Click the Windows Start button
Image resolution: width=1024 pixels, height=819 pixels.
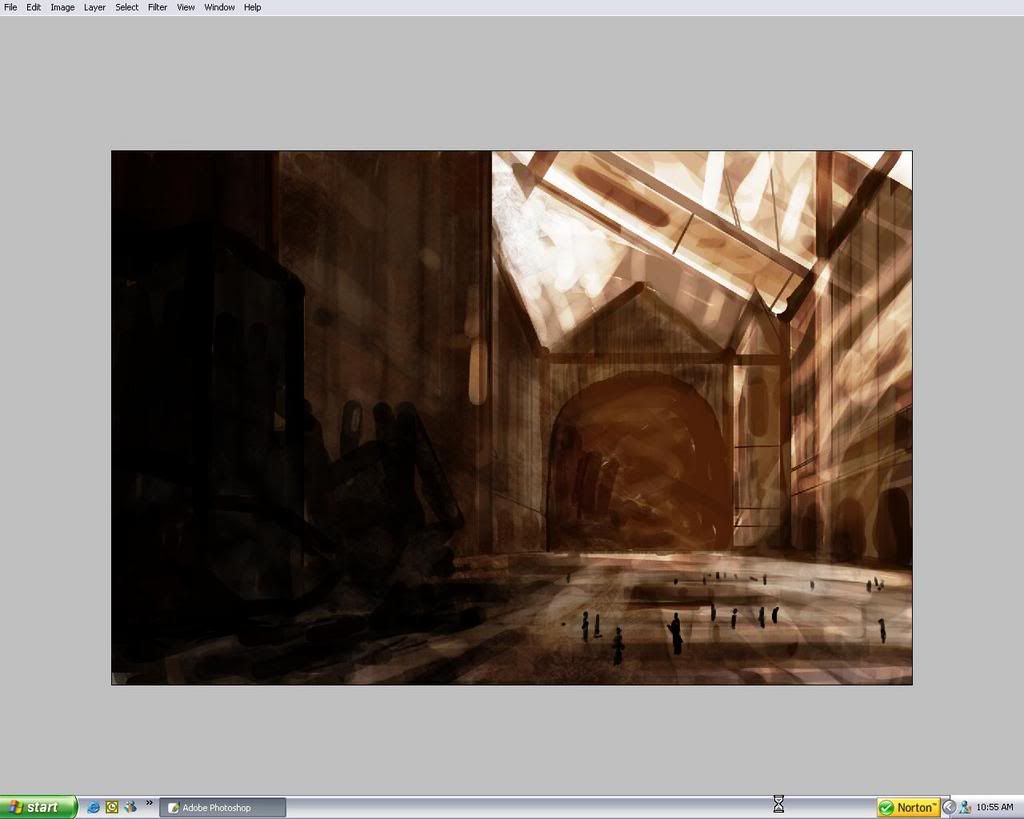[x=37, y=807]
